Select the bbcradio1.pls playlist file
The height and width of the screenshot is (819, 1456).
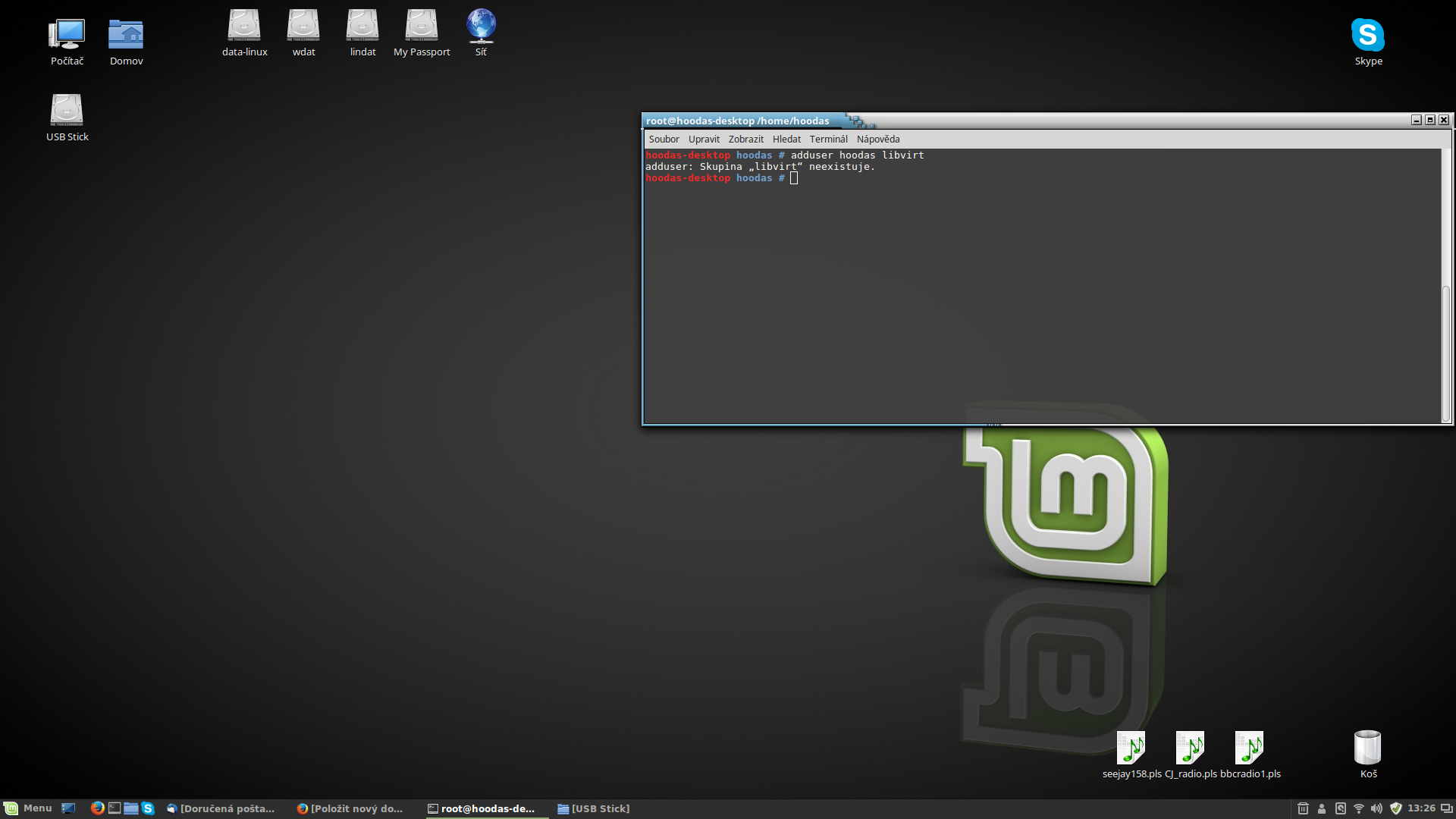pos(1250,755)
